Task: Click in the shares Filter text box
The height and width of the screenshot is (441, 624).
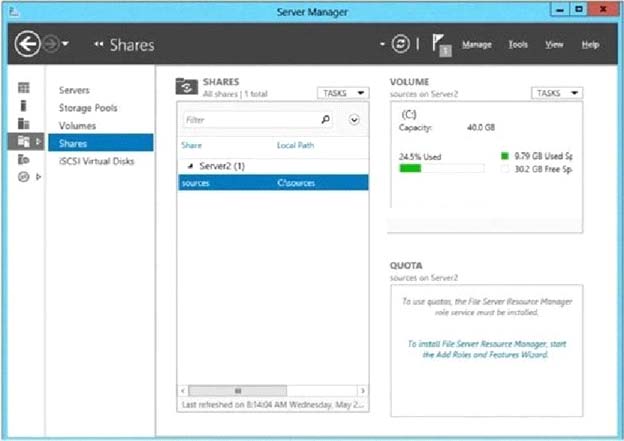Action: (250, 119)
